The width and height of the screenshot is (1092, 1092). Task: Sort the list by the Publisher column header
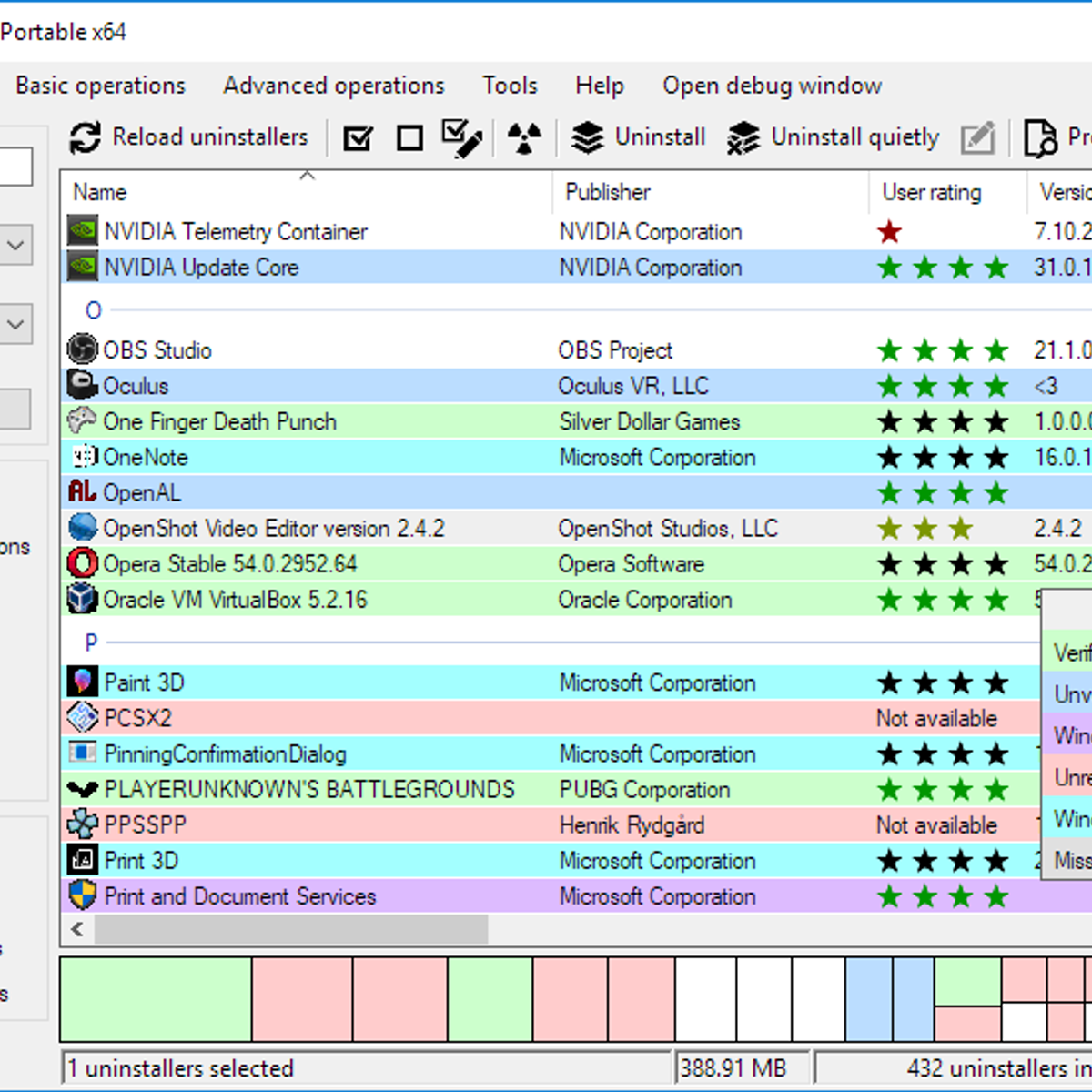[x=711, y=192]
